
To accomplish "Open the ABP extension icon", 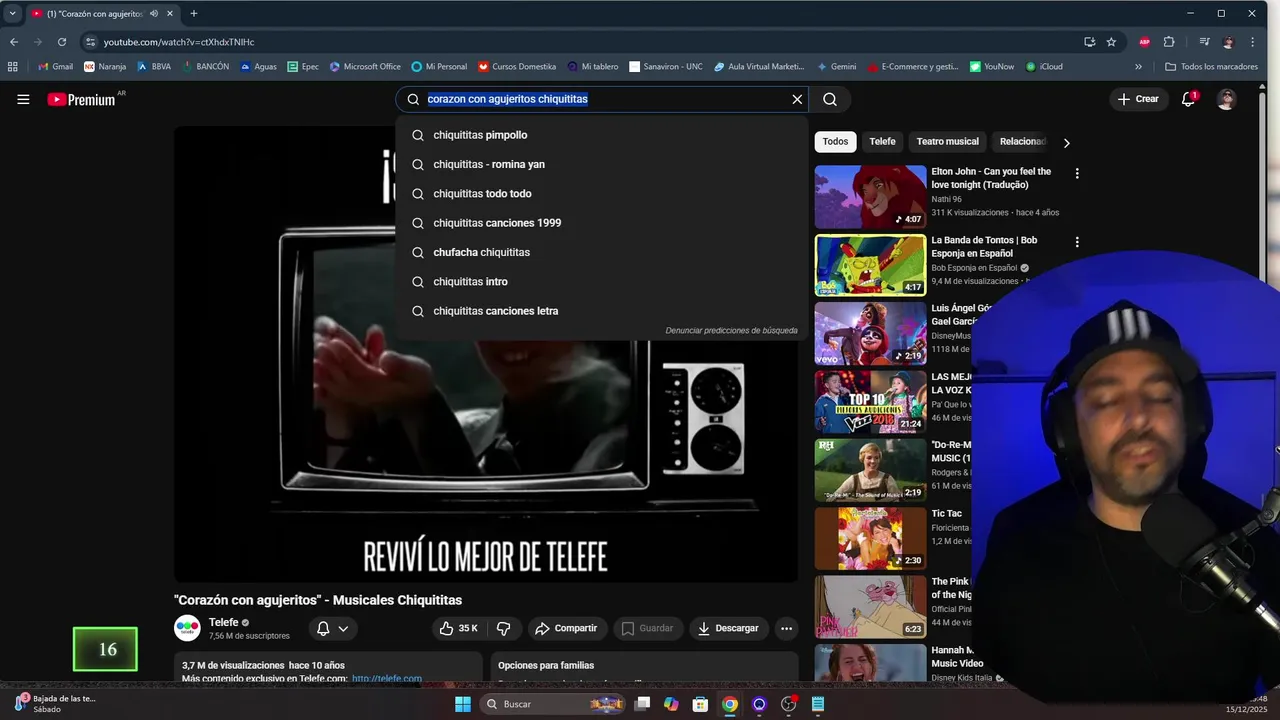I will pyautogui.click(x=1145, y=42).
